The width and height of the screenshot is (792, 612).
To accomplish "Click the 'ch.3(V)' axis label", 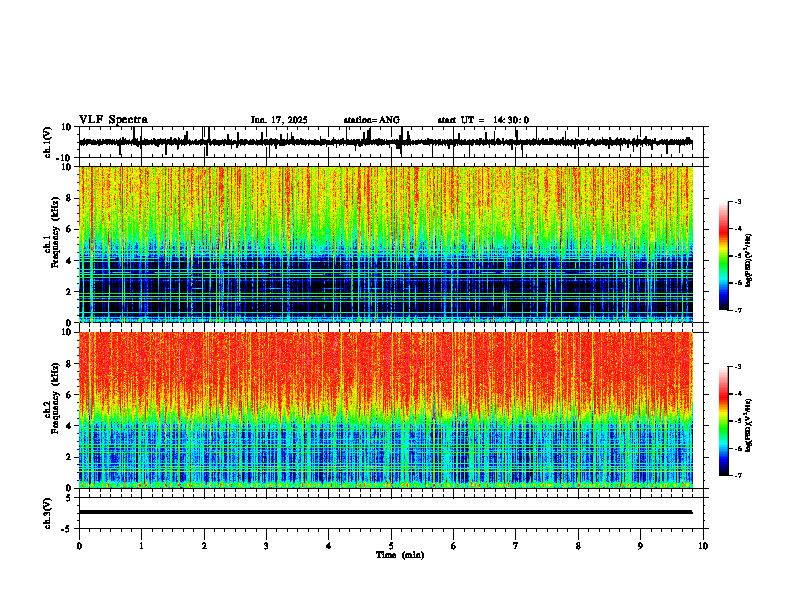I will coord(48,513).
